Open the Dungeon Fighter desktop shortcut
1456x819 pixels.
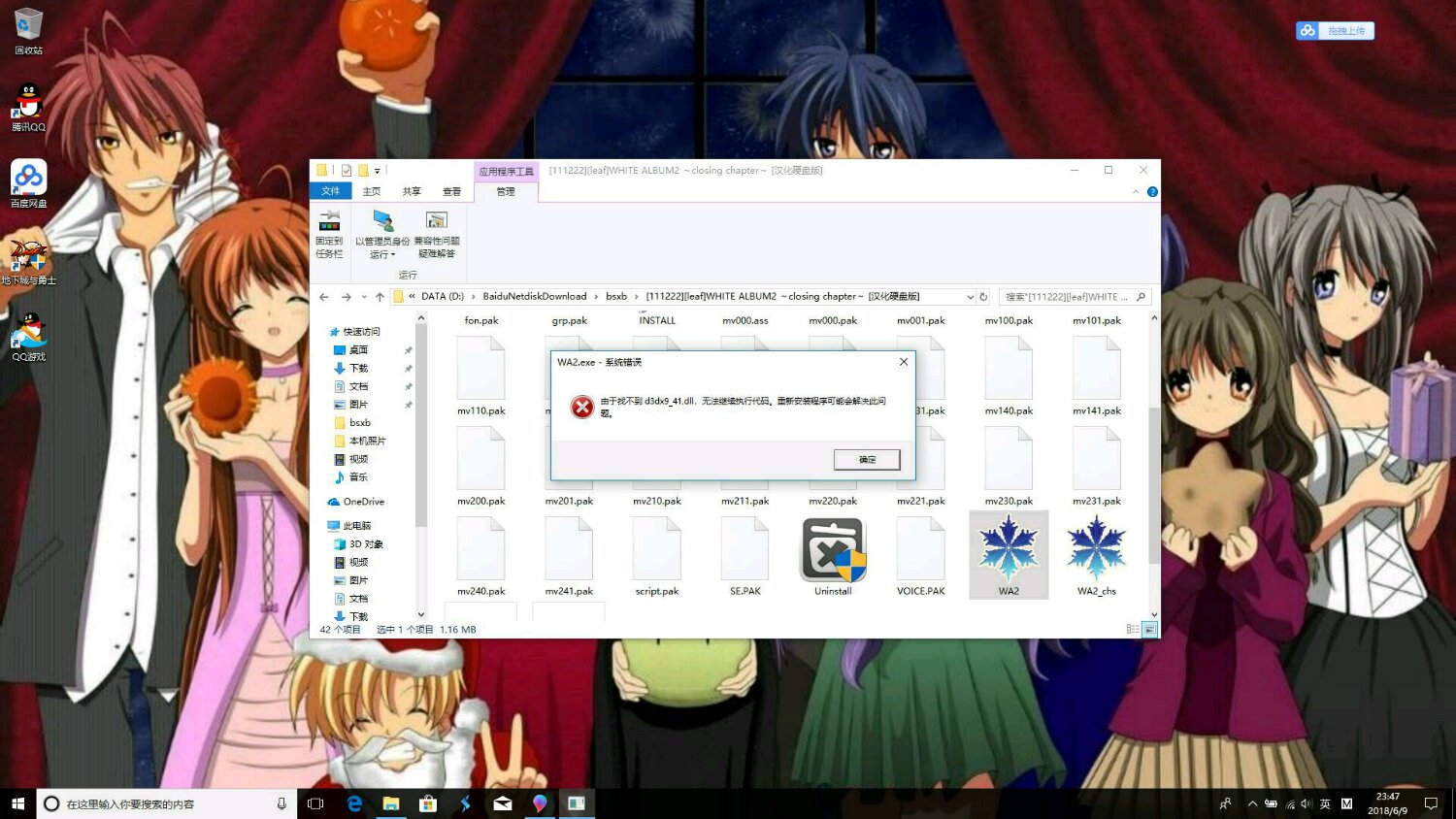28,261
